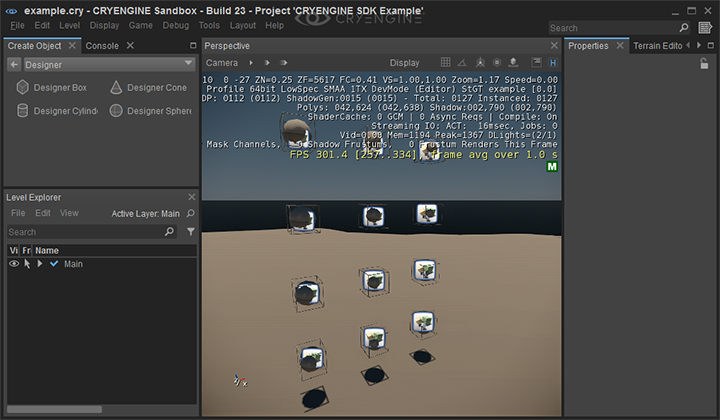Open the Edit menu
The height and width of the screenshot is (420, 720).
42,25
